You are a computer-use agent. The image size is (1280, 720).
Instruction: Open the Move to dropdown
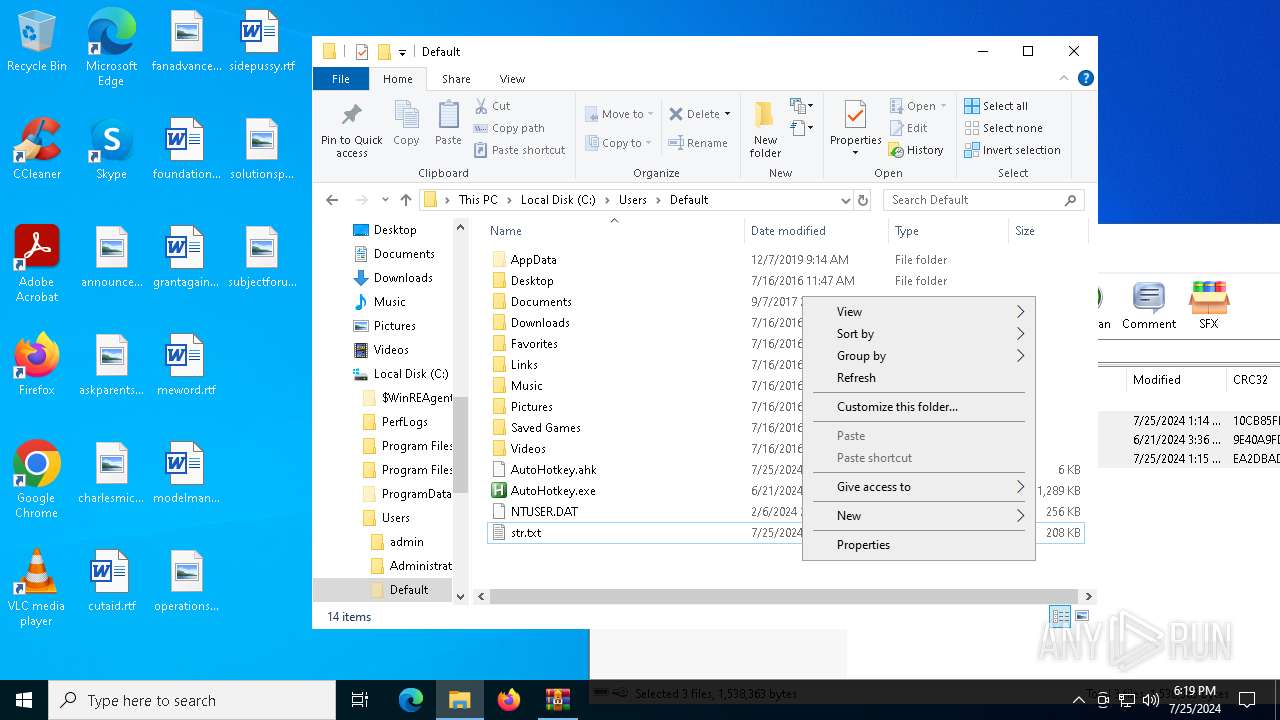(619, 114)
